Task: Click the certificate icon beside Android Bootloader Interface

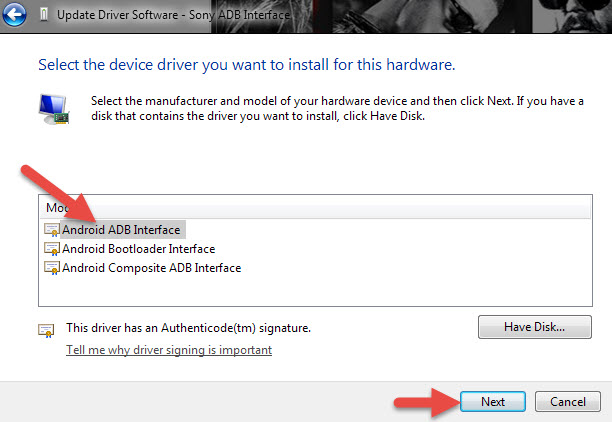Action: tap(52, 249)
